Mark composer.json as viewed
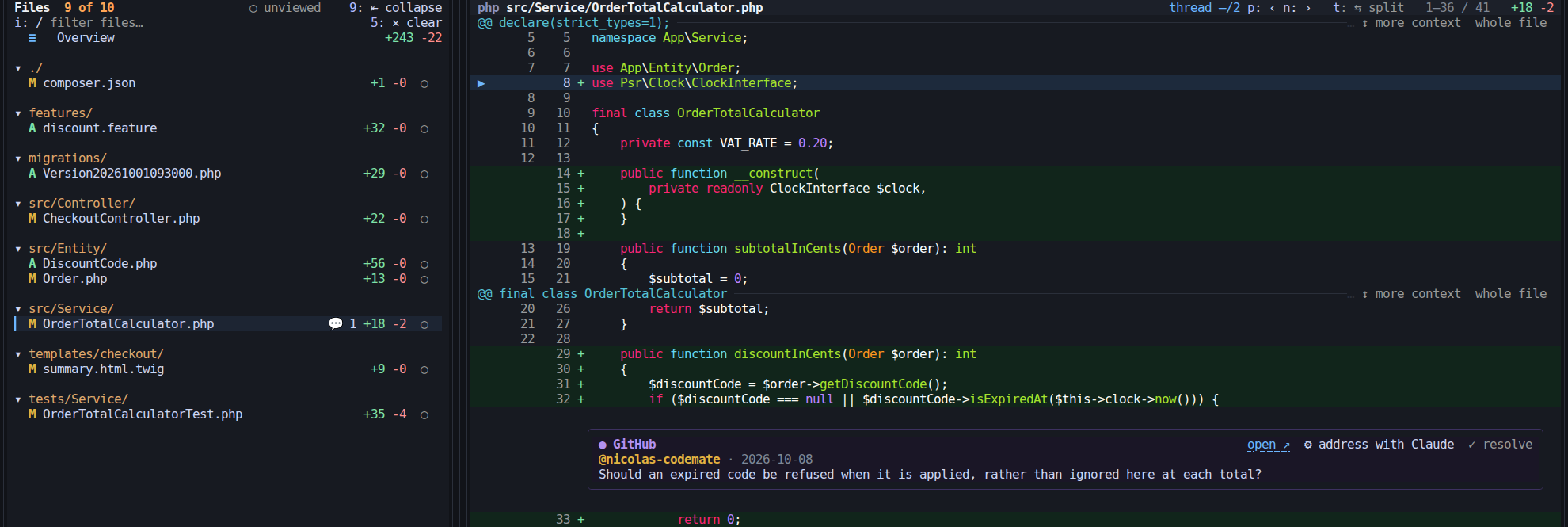The width and height of the screenshot is (1568, 527). point(424,83)
